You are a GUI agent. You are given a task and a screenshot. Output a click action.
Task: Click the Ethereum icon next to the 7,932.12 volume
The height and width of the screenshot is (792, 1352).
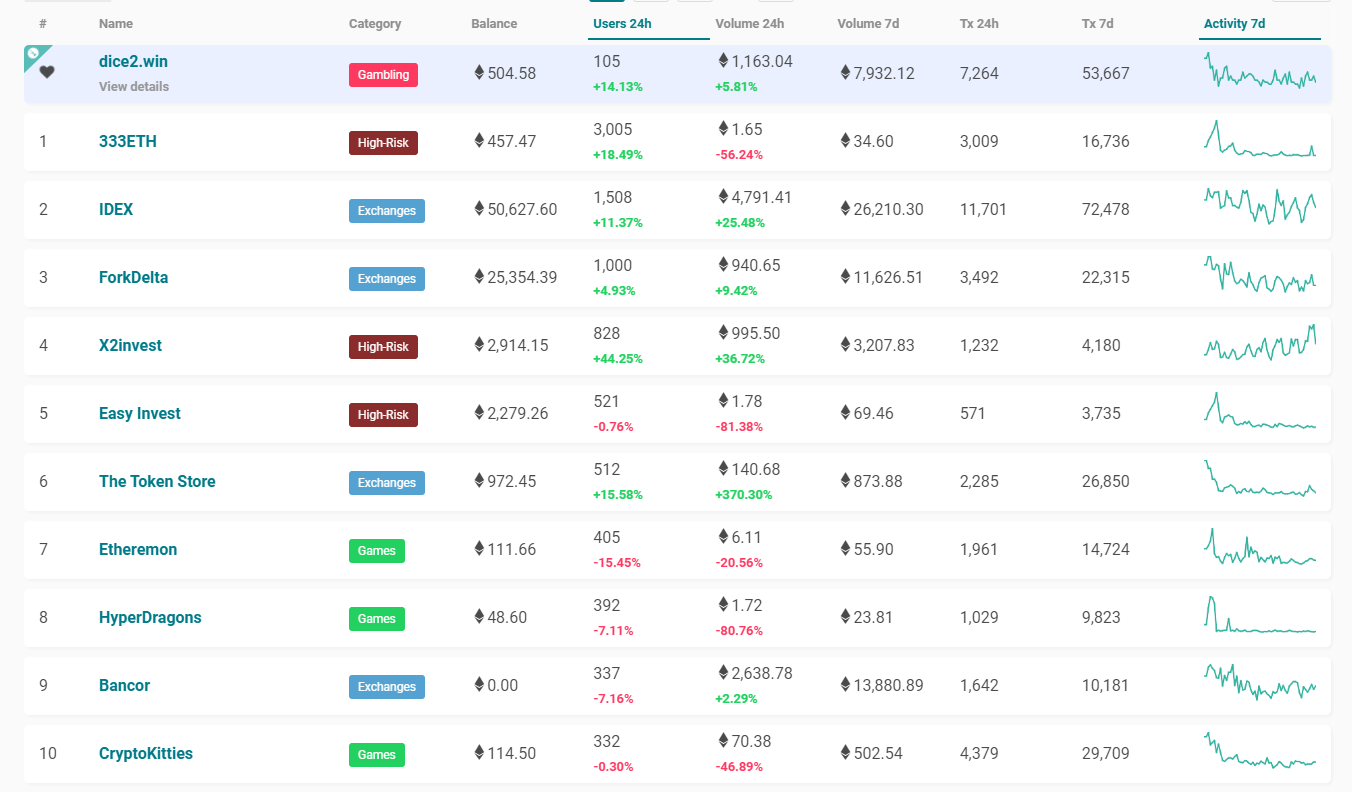click(x=845, y=73)
